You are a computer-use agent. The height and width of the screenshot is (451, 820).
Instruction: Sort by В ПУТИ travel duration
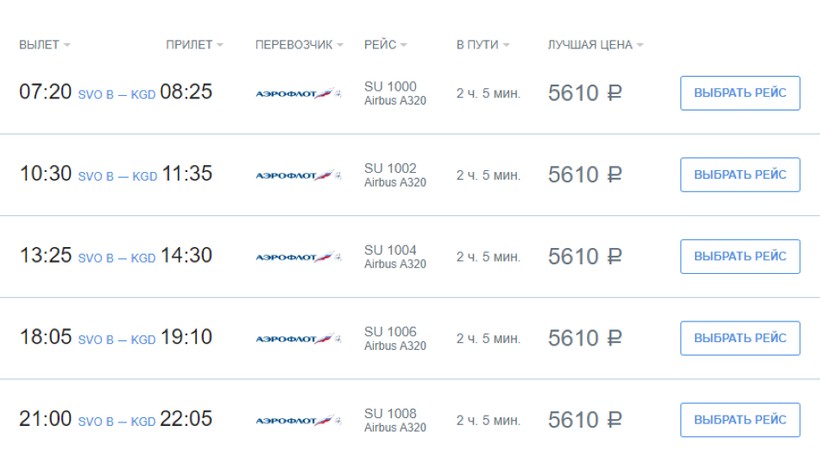[482, 45]
